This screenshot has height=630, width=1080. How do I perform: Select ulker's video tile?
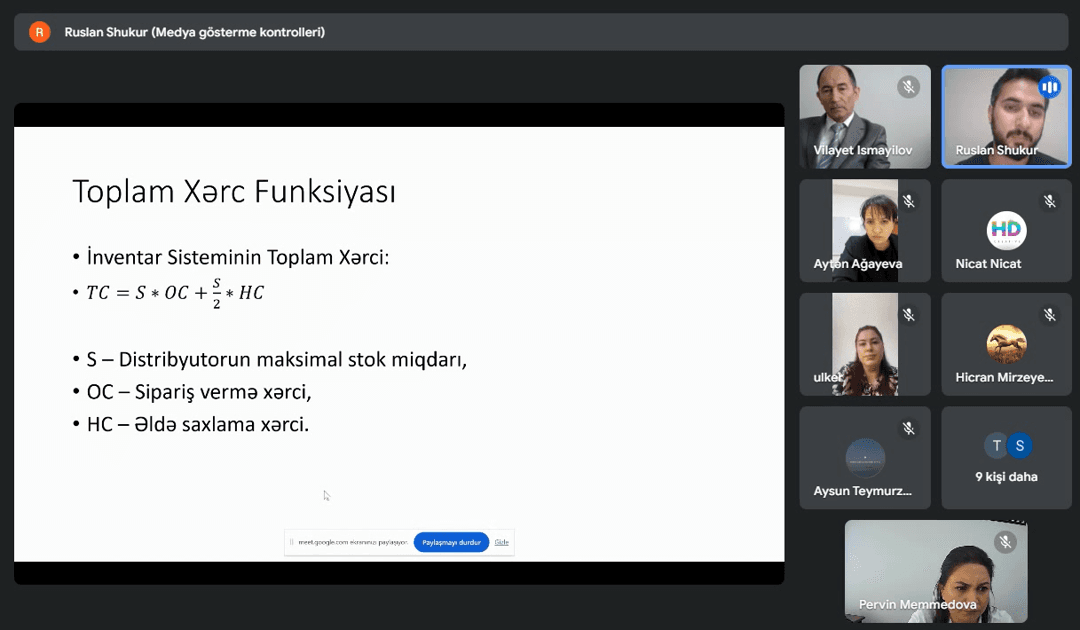click(865, 344)
